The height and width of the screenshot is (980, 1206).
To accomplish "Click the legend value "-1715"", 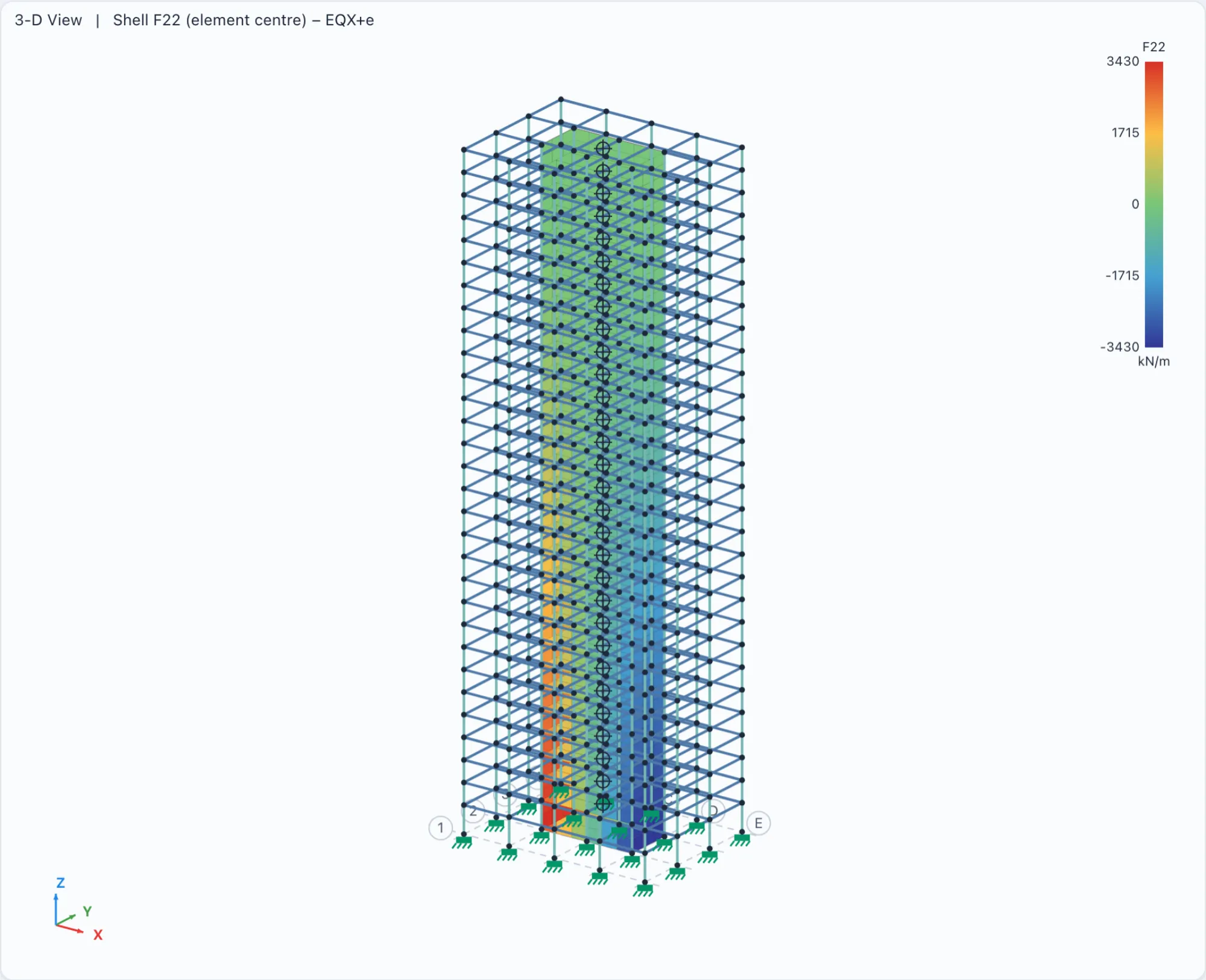I will point(1122,276).
